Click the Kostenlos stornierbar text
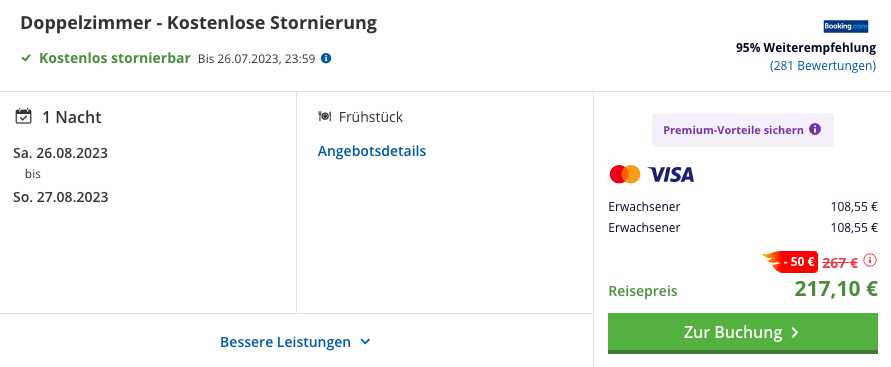The height and width of the screenshot is (367, 891). click(x=115, y=58)
